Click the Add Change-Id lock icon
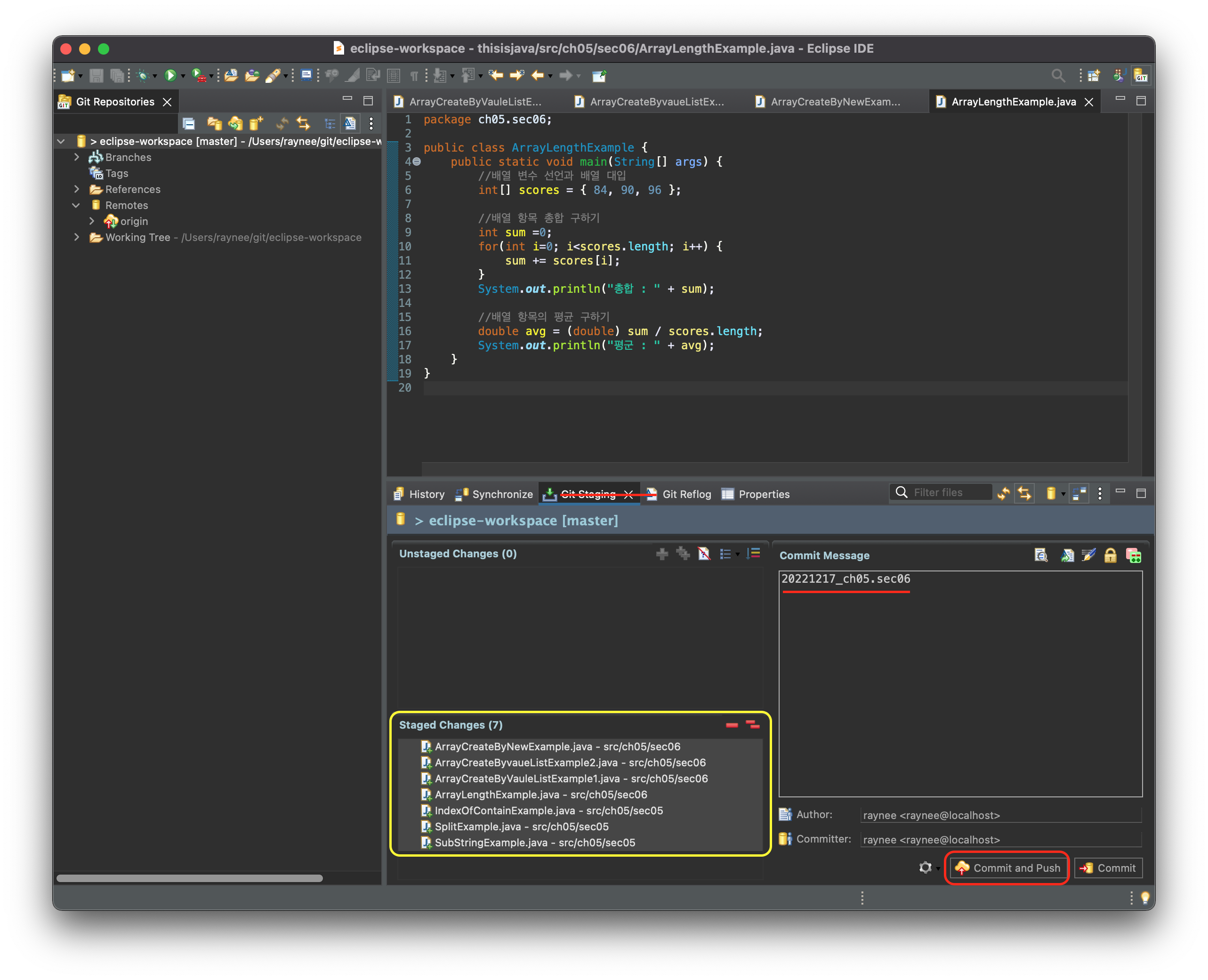1208x980 pixels. 1111,555
